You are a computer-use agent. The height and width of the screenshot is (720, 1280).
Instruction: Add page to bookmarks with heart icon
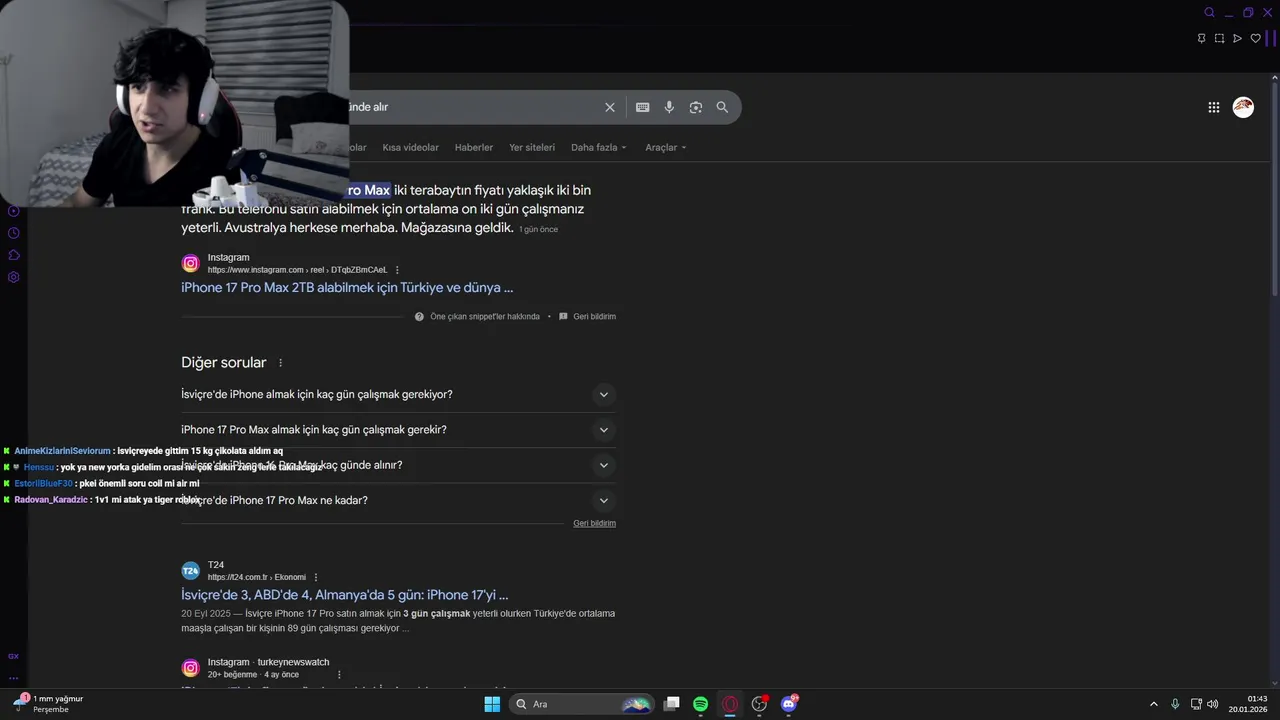[1255, 38]
